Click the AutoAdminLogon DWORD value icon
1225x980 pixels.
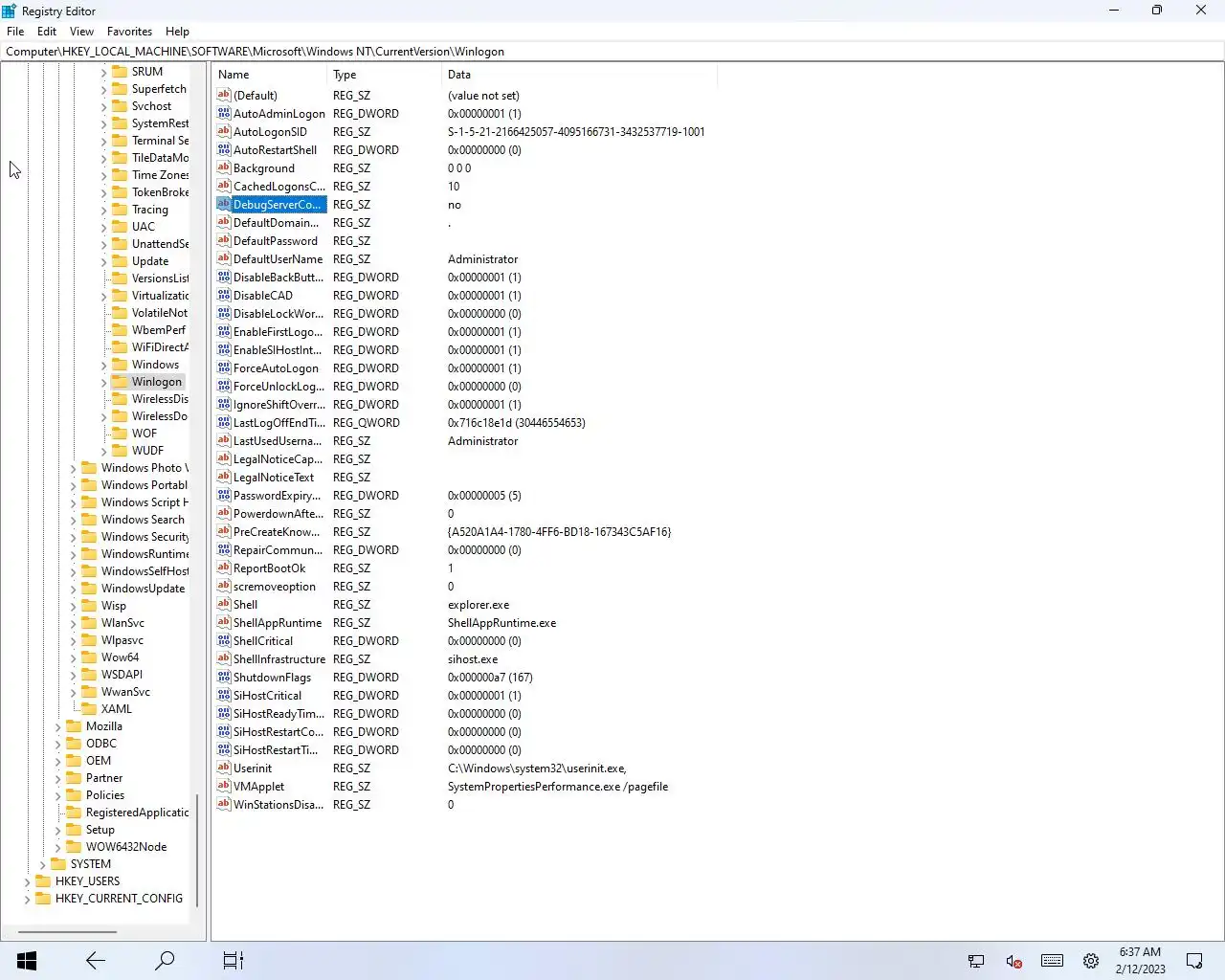pyautogui.click(x=224, y=113)
